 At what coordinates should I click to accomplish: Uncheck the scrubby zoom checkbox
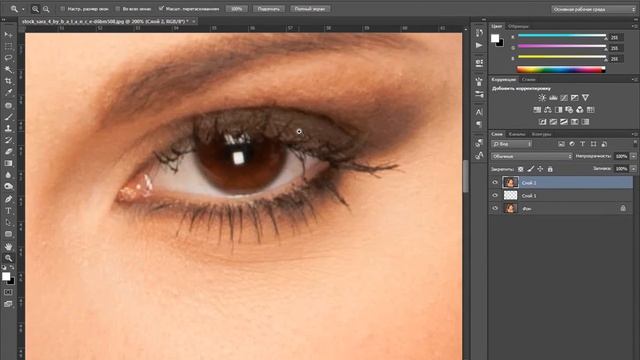point(161,9)
